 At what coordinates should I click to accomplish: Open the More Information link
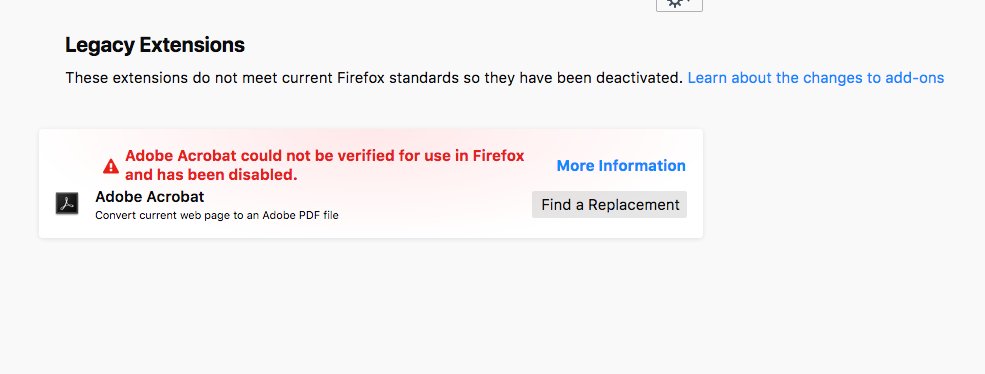click(x=621, y=165)
